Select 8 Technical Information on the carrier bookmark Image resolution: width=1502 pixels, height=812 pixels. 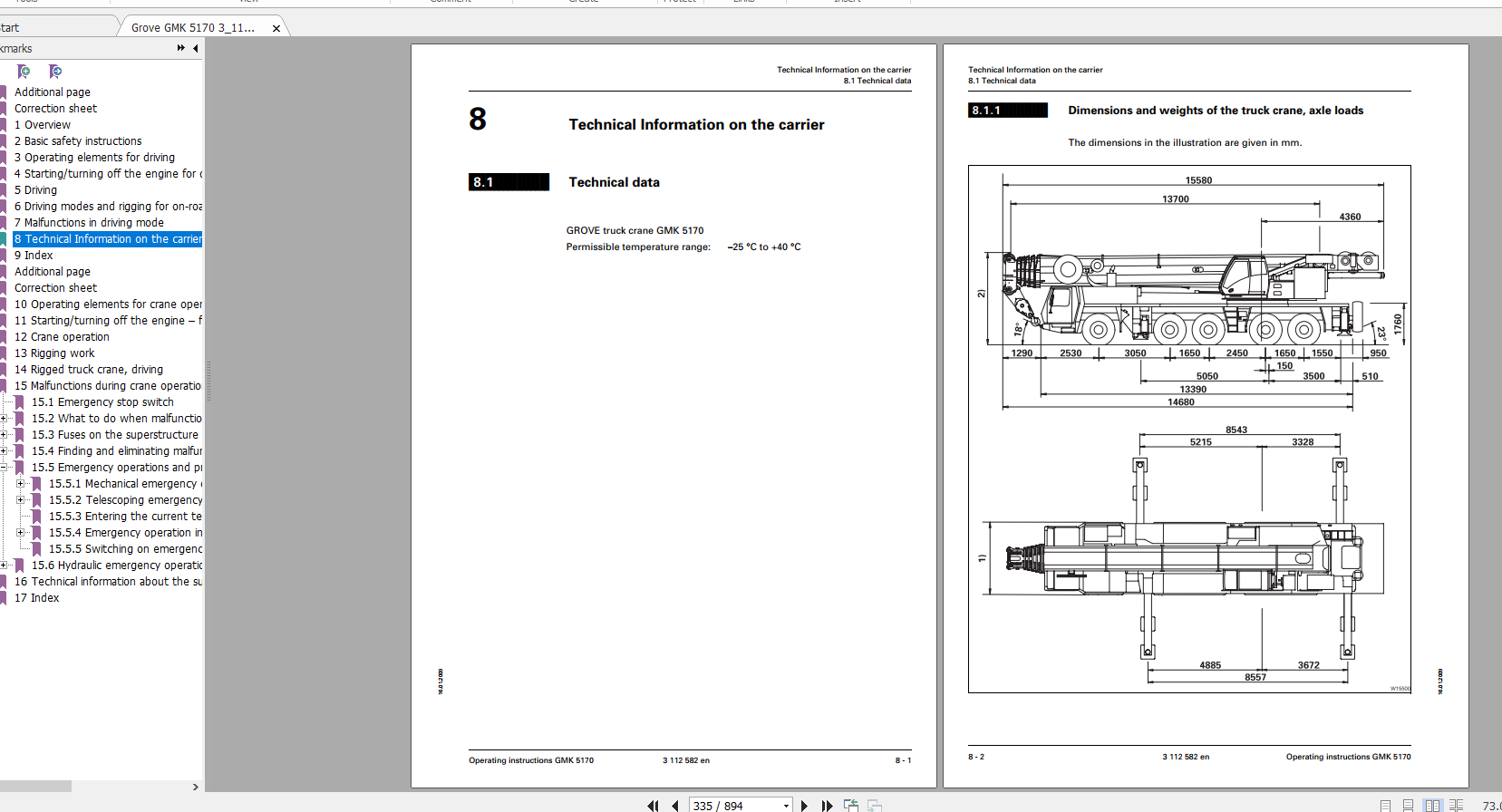tap(108, 239)
